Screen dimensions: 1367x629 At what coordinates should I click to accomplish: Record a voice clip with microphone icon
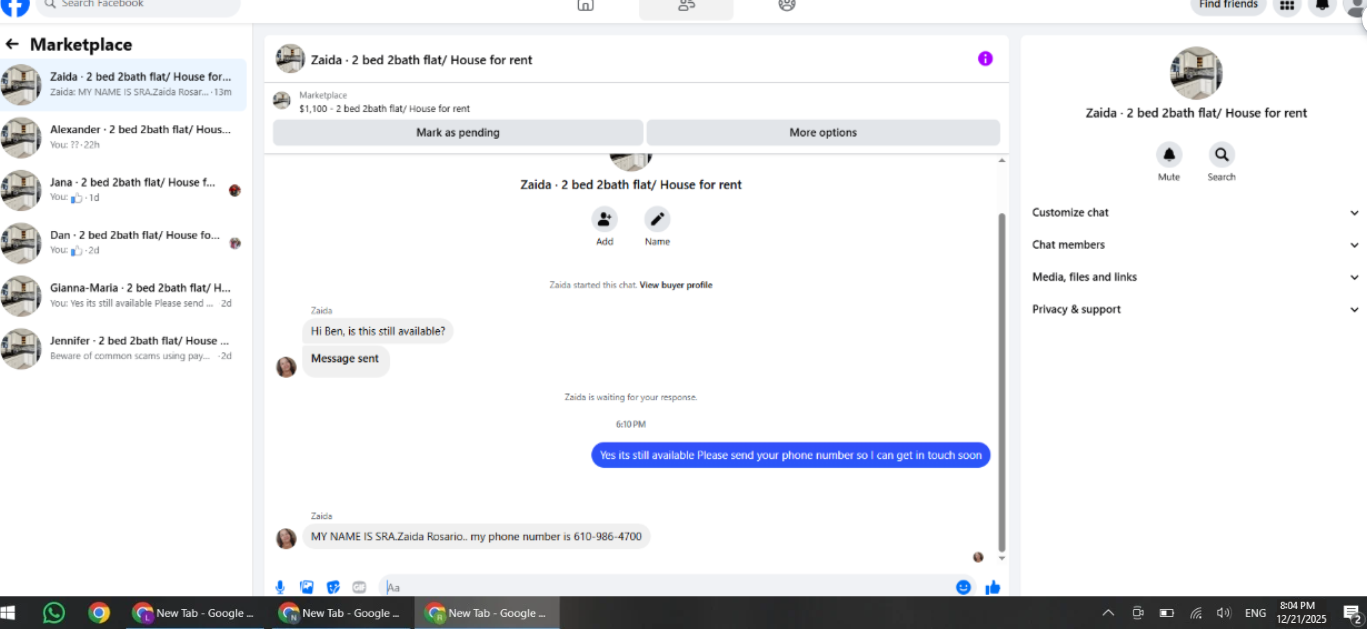[280, 587]
